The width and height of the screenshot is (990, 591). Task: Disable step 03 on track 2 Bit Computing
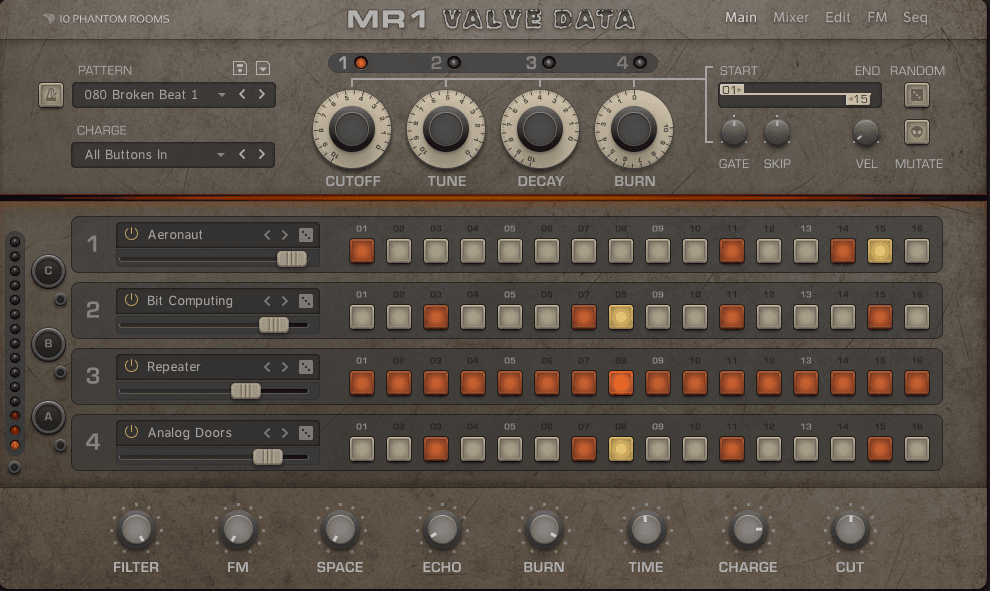[436, 317]
